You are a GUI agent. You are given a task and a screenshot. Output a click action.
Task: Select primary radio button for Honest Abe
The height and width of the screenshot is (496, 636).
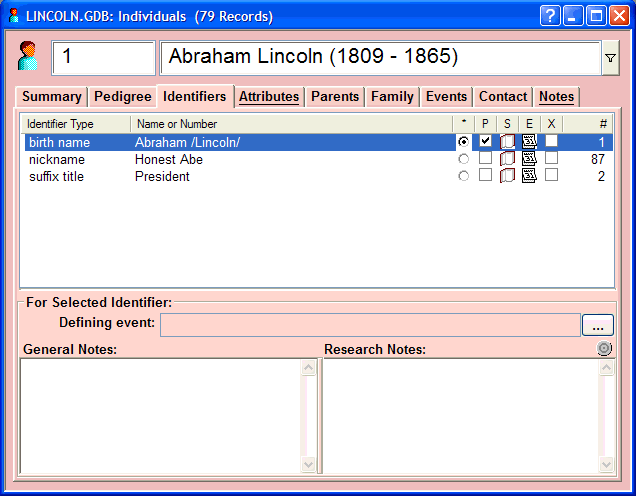coord(463,159)
